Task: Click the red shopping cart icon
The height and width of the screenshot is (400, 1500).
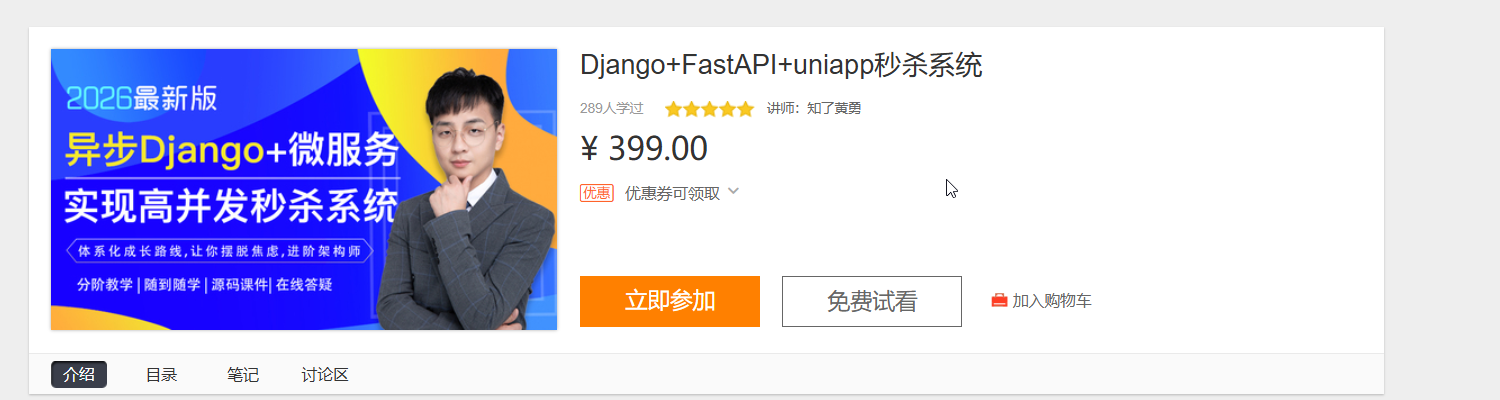Action: tap(999, 300)
